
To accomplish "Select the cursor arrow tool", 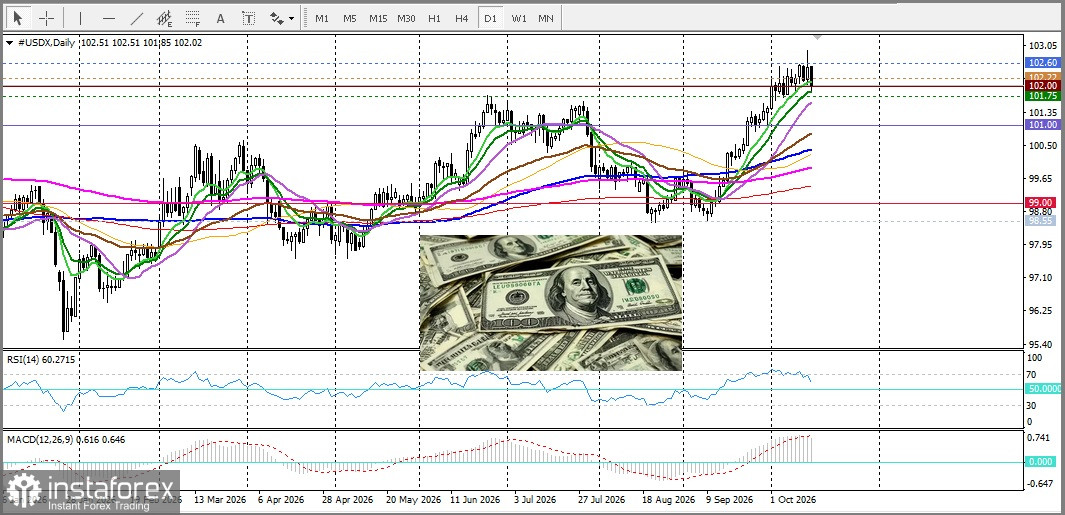I will [18, 18].
